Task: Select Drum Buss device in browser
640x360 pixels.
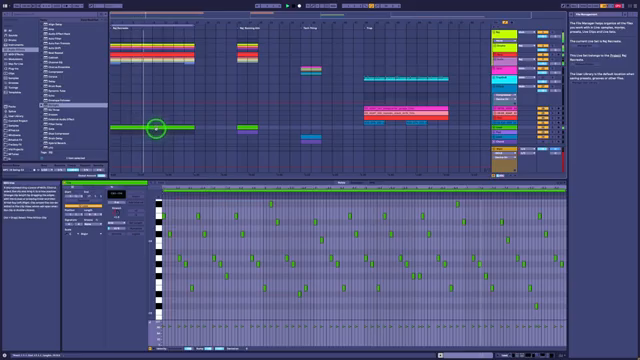Action: (x=55, y=86)
